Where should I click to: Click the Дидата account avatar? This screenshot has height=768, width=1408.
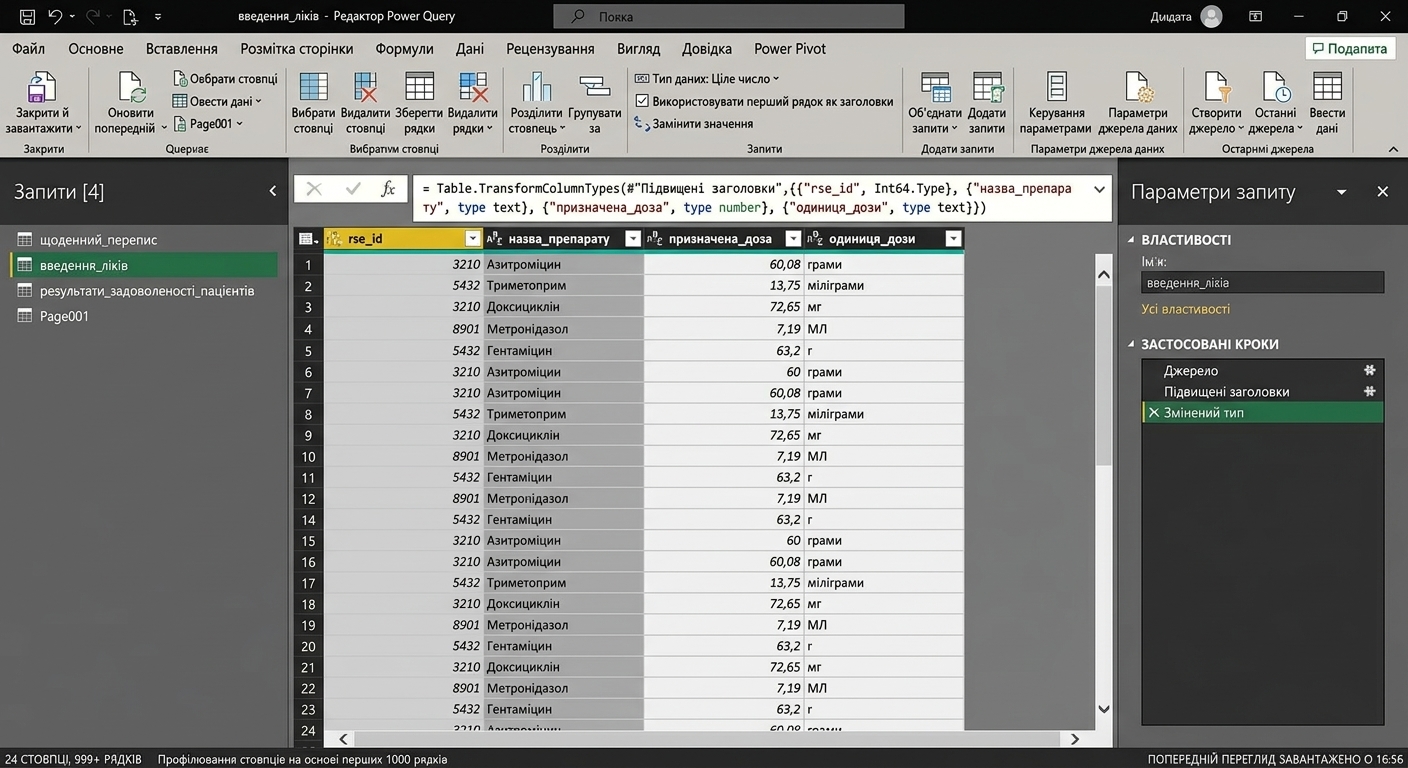[1211, 16]
